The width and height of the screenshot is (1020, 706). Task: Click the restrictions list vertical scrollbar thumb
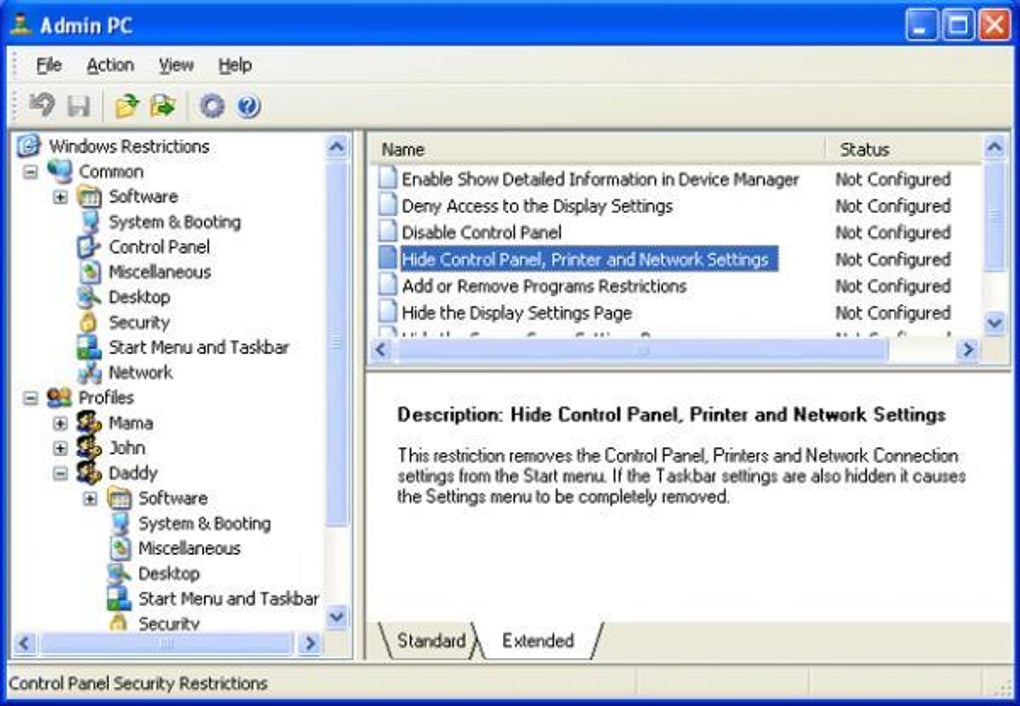pos(995,216)
